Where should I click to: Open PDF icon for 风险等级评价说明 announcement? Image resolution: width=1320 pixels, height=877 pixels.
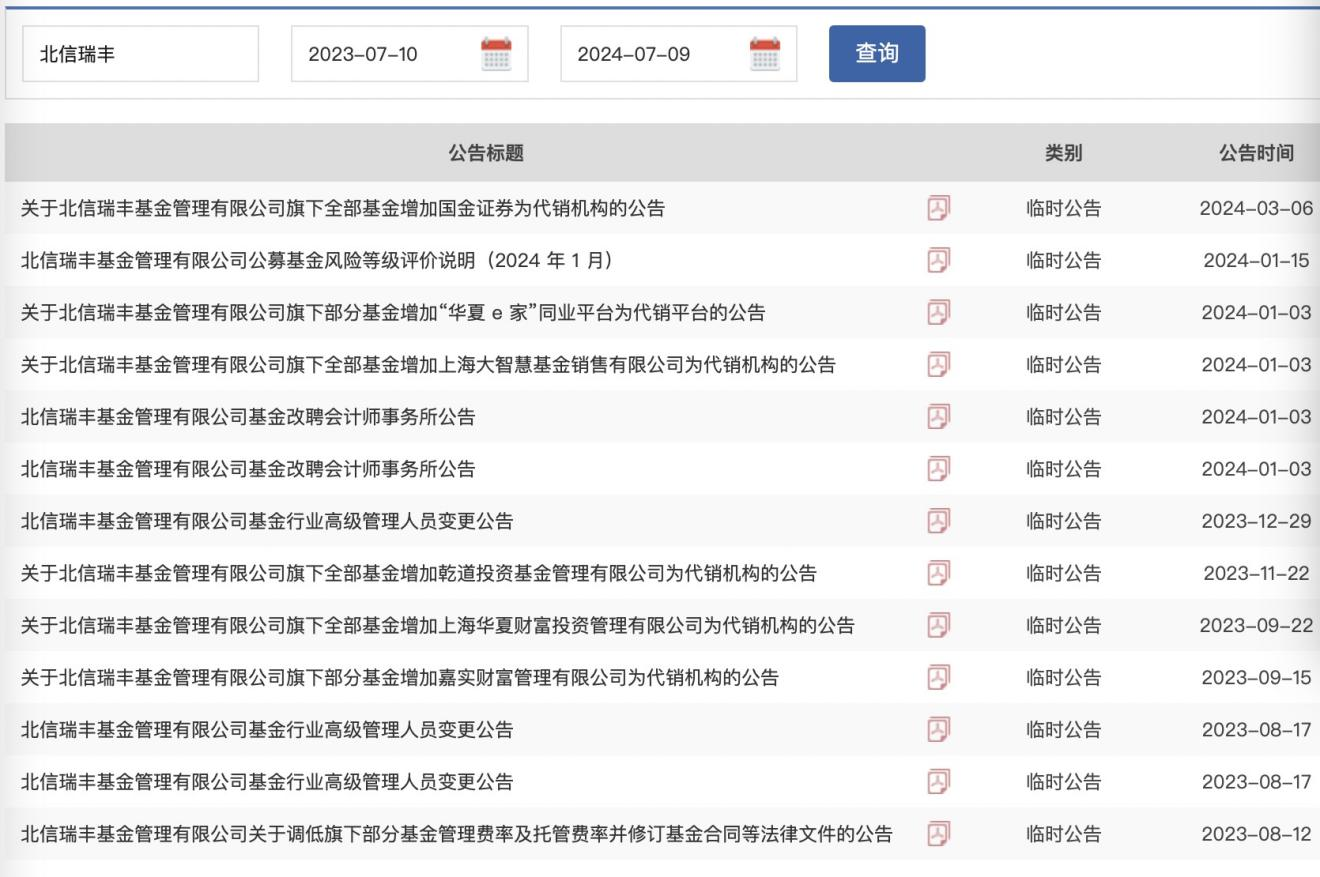938,260
